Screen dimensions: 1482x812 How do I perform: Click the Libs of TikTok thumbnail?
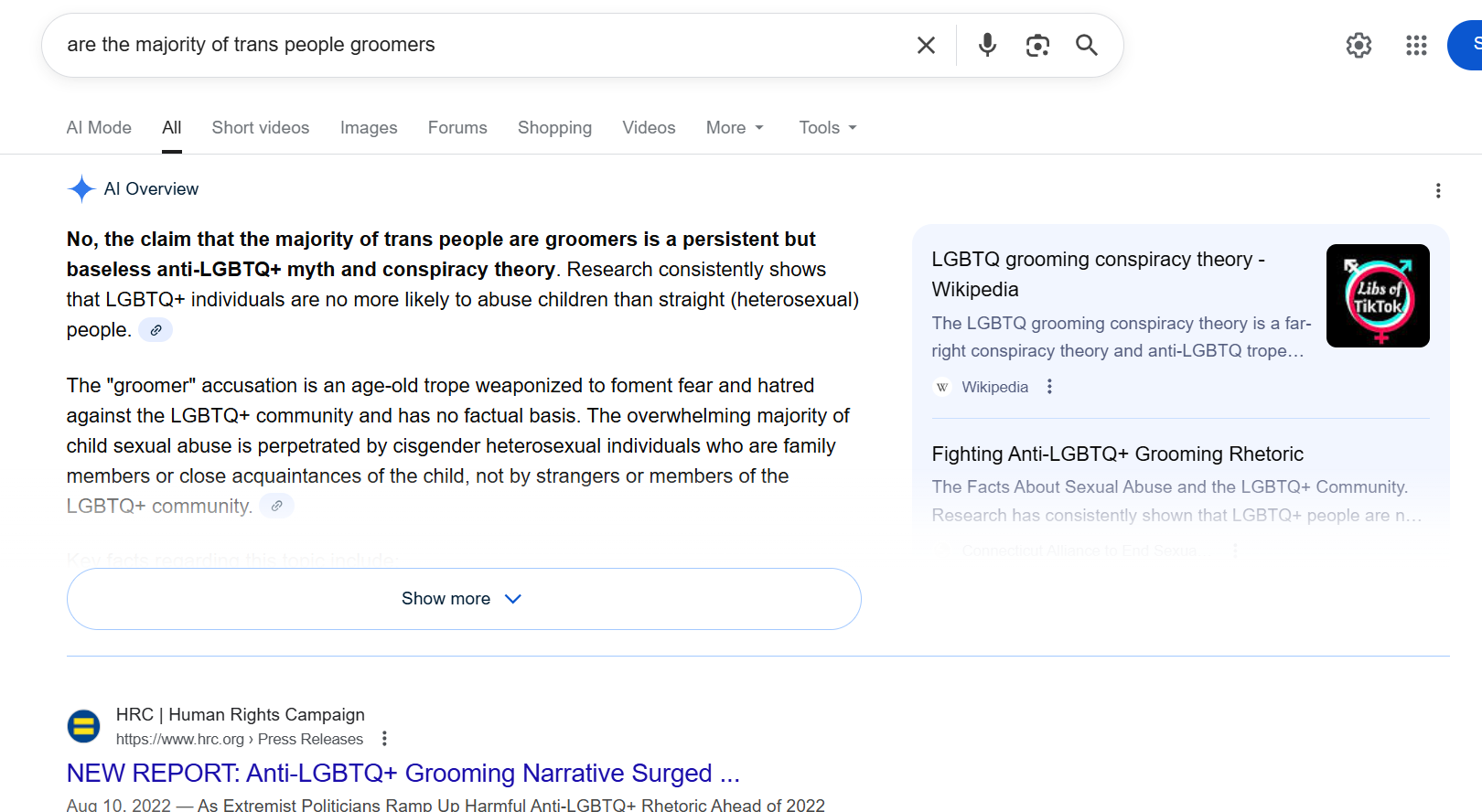[1378, 295]
